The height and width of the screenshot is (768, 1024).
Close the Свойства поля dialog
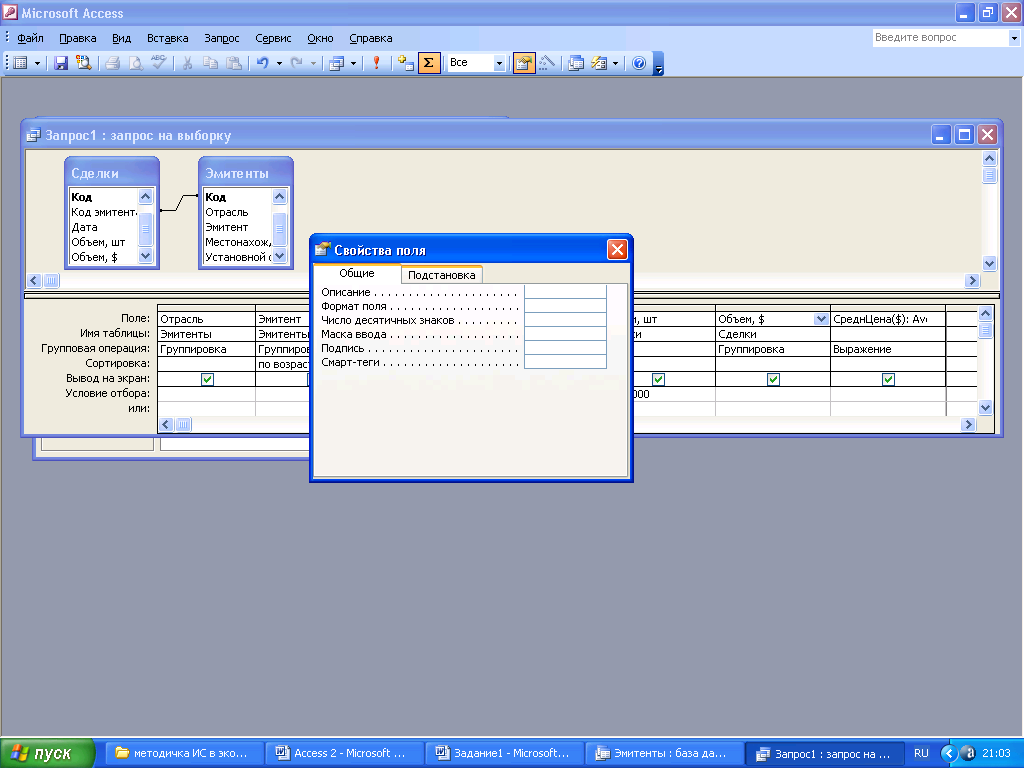tap(617, 249)
